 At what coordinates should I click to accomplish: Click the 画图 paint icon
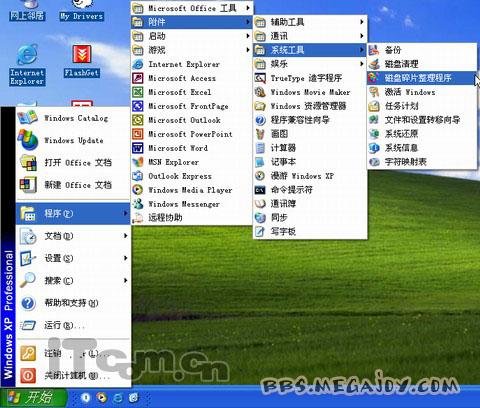pos(260,134)
